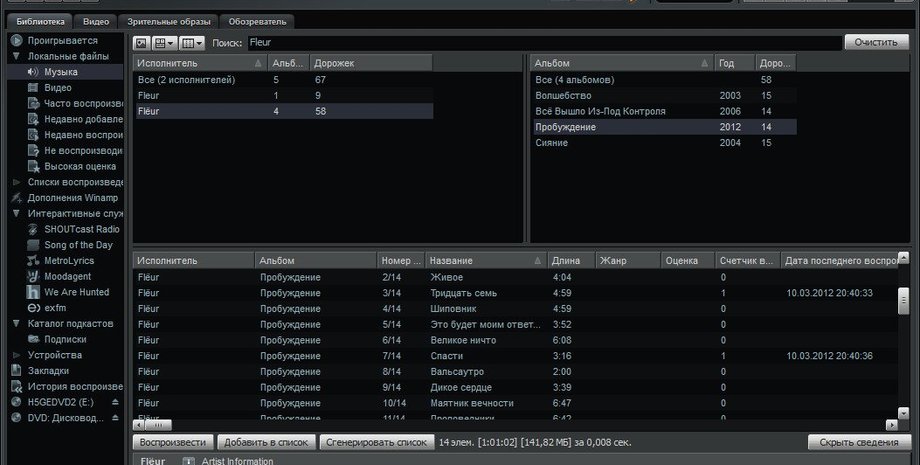
Task: Select the We Are Hunted icon
Action: (34, 292)
